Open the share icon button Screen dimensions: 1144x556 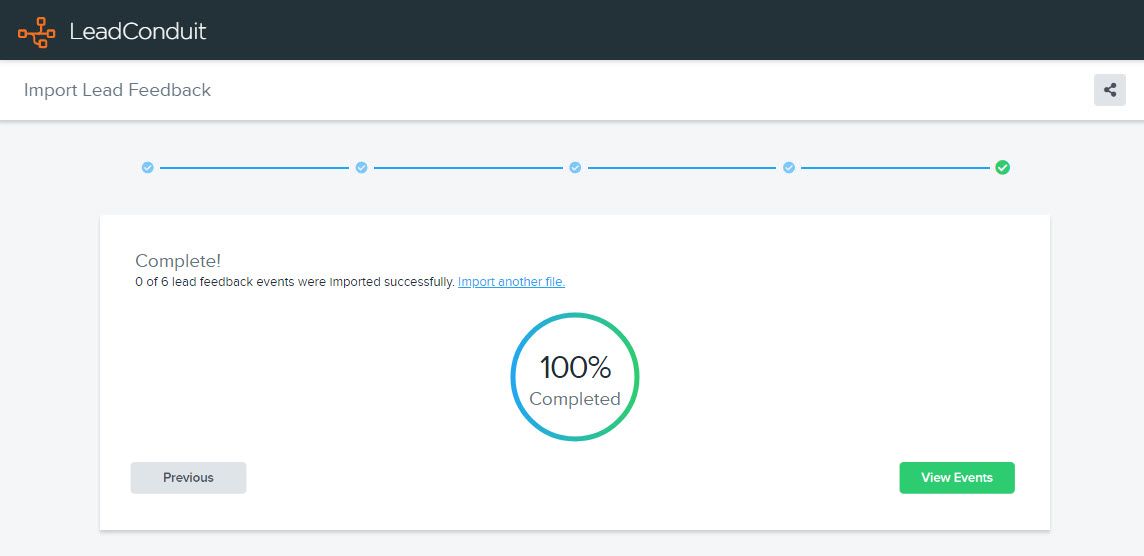click(x=1109, y=90)
